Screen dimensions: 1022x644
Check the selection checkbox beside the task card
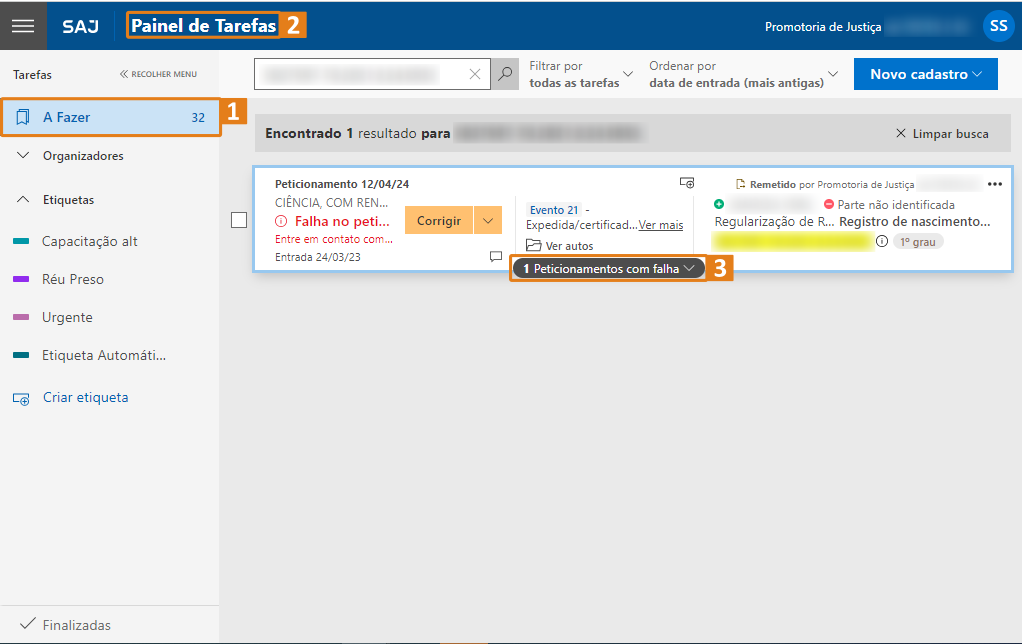tap(239, 220)
